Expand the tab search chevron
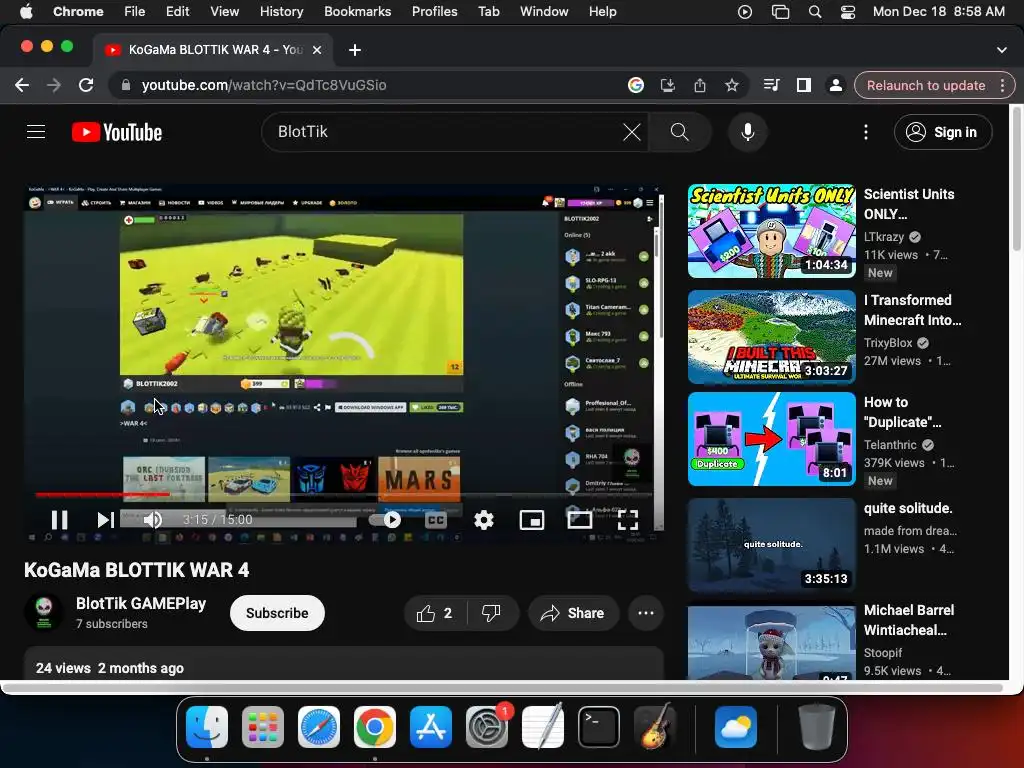1024x768 pixels. point(1001,50)
